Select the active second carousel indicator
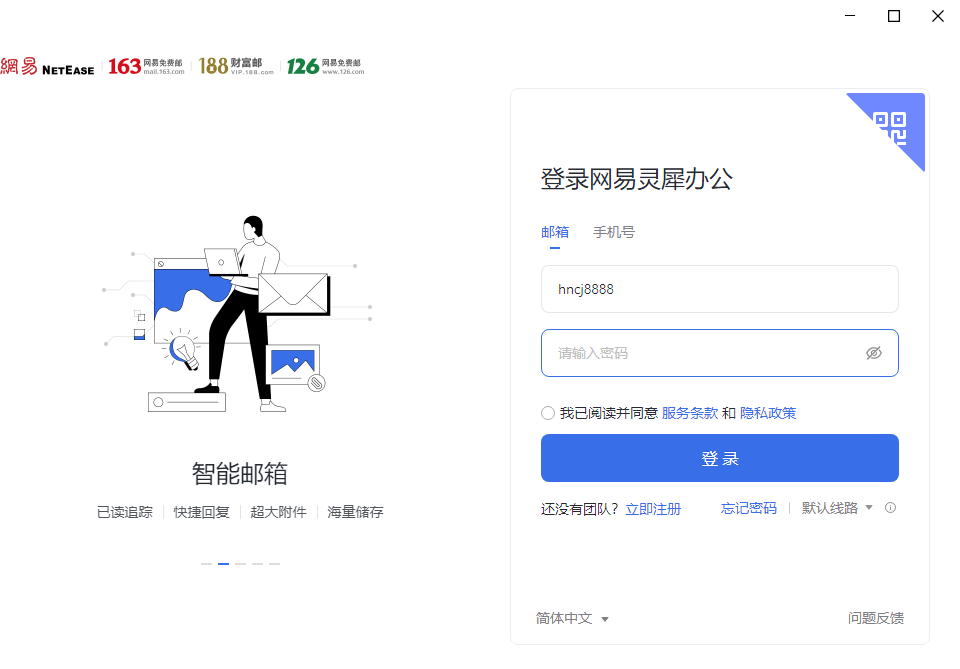960x669 pixels. [223, 564]
